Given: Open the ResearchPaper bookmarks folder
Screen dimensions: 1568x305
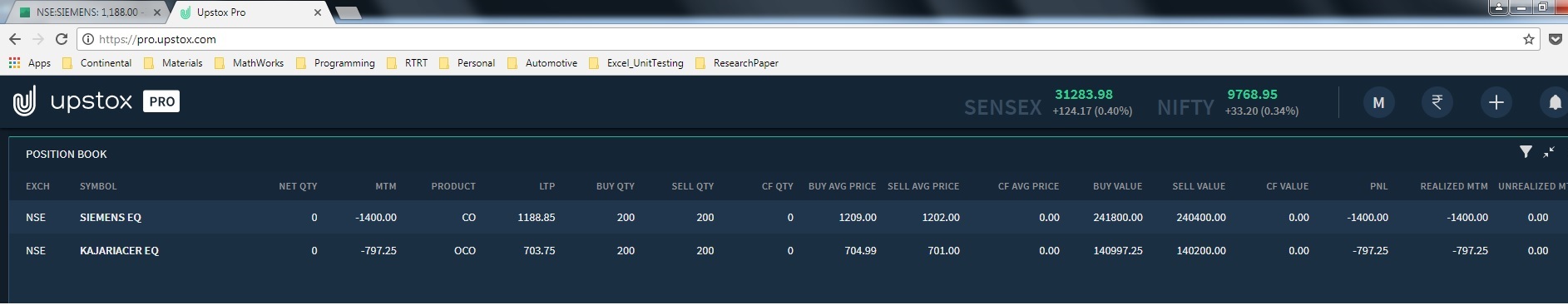Looking at the screenshot, I should 737,63.
